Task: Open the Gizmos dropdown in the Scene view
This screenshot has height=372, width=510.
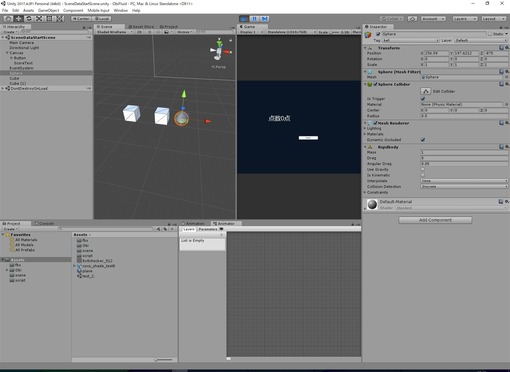Action: [185, 32]
